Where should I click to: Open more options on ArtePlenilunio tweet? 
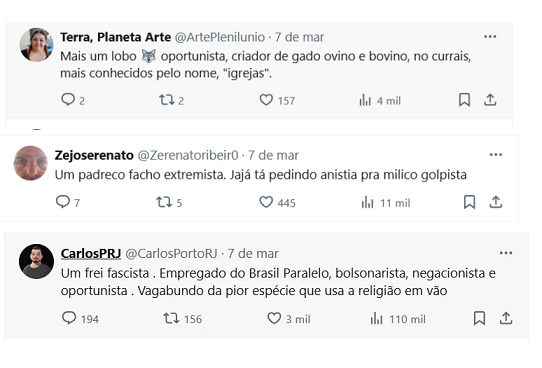point(490,37)
